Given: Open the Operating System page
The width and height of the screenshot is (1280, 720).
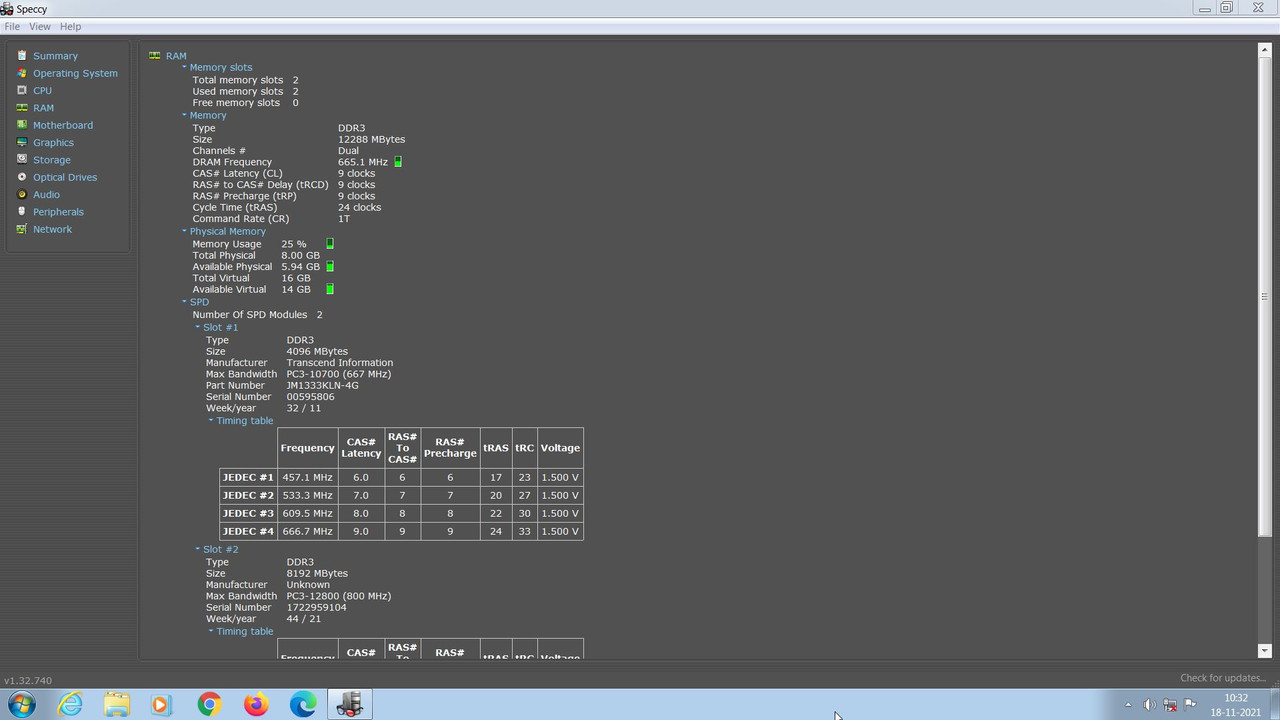Looking at the screenshot, I should click(75, 73).
